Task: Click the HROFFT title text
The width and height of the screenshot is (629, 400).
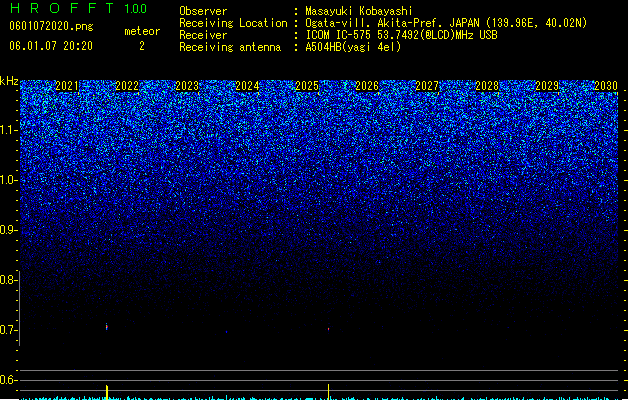Action: 62,8
